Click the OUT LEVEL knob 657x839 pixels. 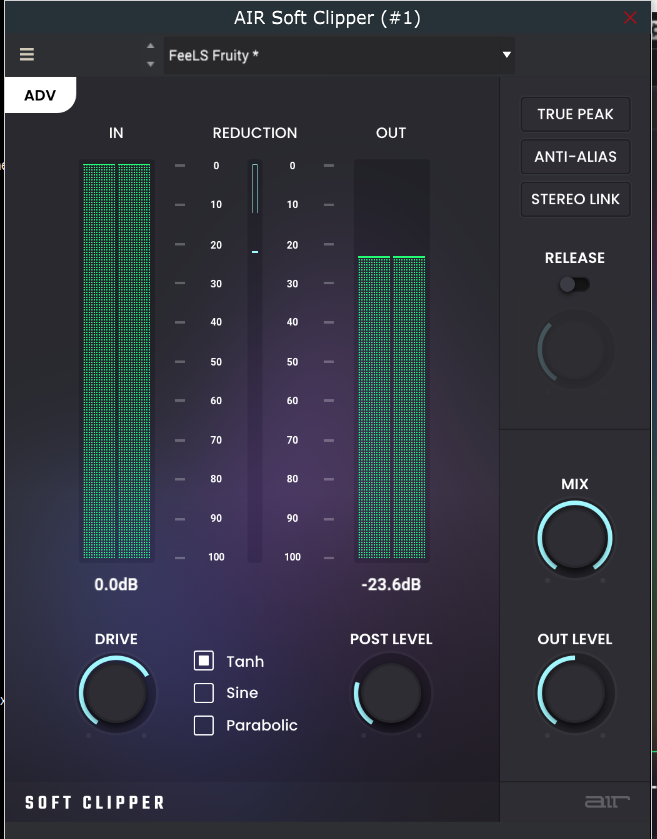pyautogui.click(x=575, y=693)
